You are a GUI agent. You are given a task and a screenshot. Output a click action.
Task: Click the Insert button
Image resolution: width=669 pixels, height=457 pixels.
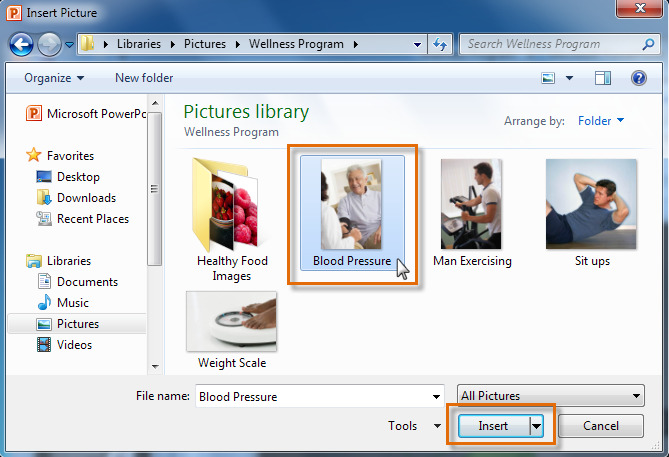[494, 426]
